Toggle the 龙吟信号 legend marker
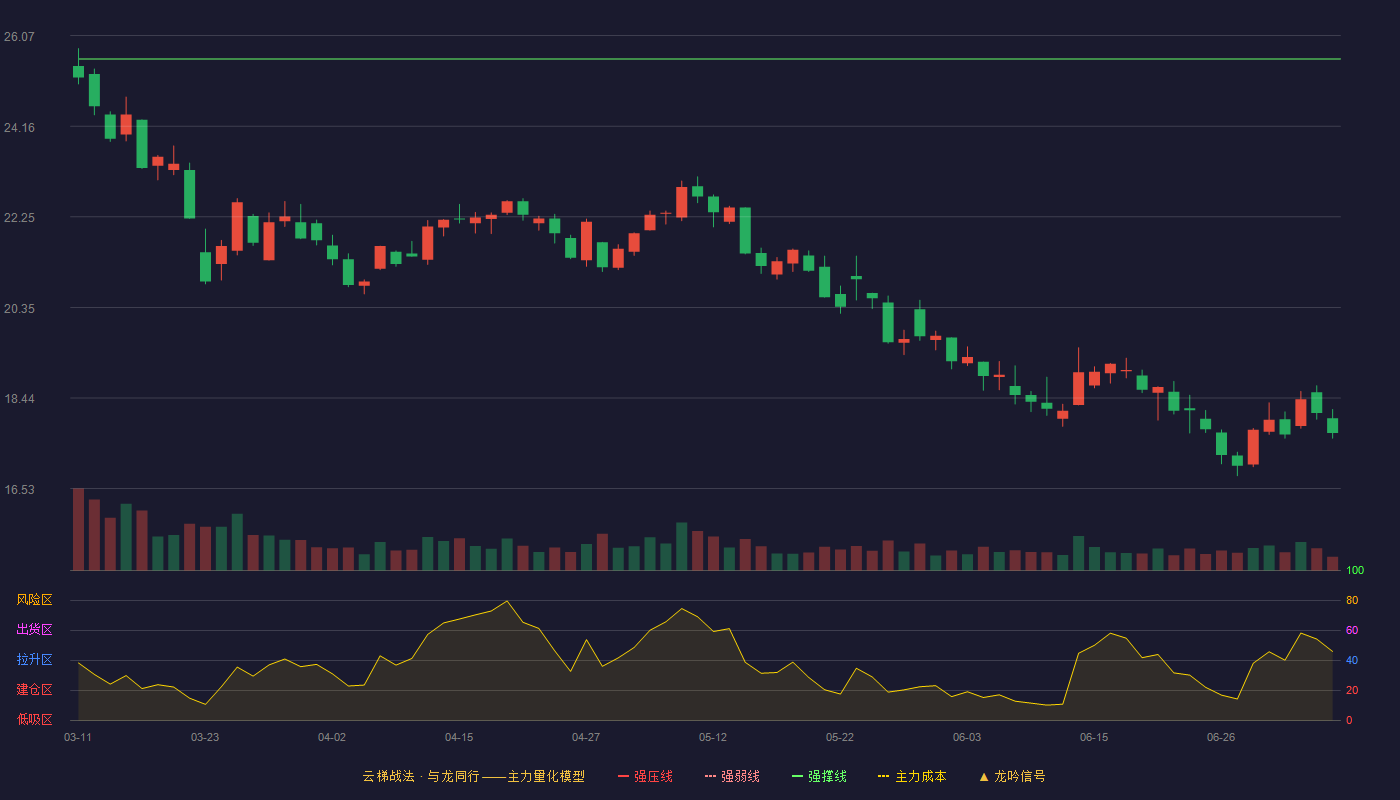 (x=1012, y=776)
